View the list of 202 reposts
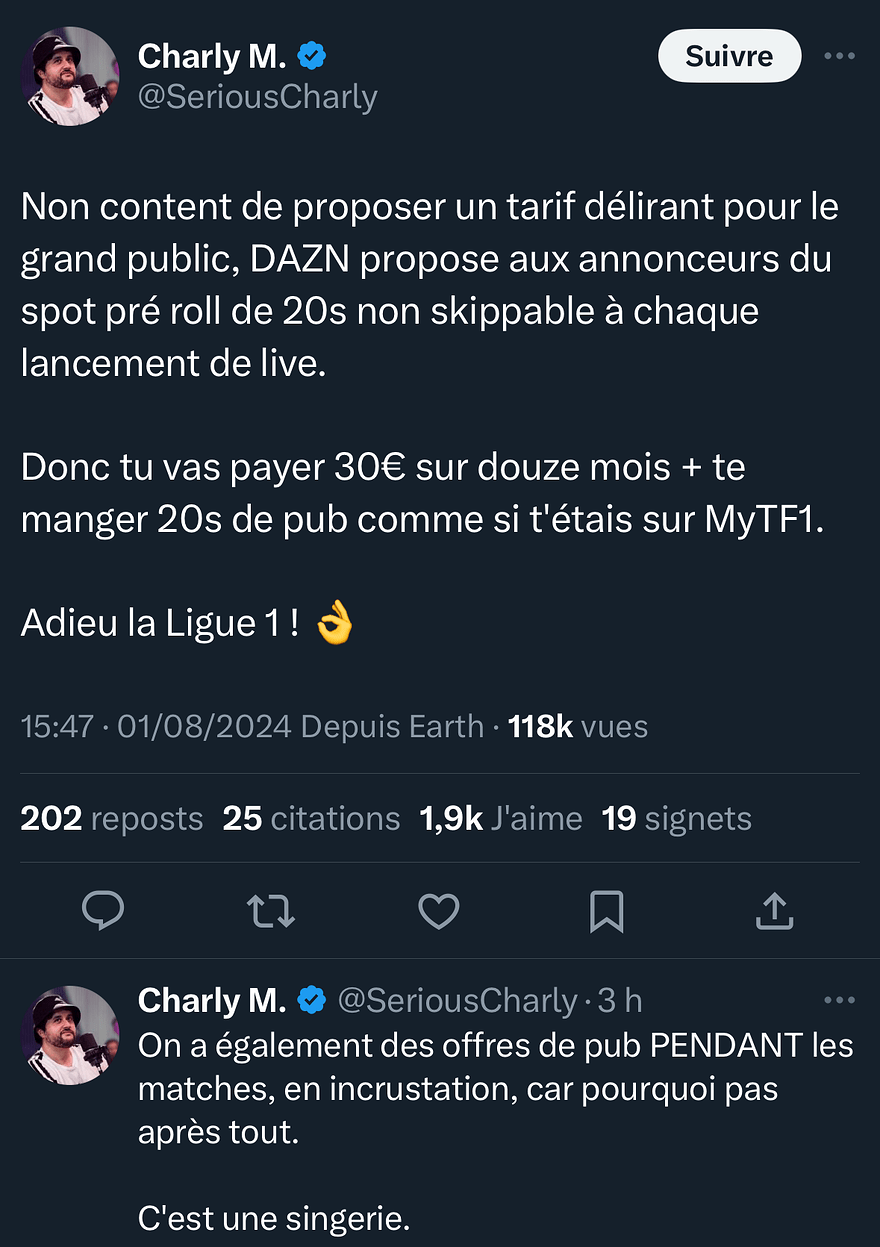 point(112,818)
